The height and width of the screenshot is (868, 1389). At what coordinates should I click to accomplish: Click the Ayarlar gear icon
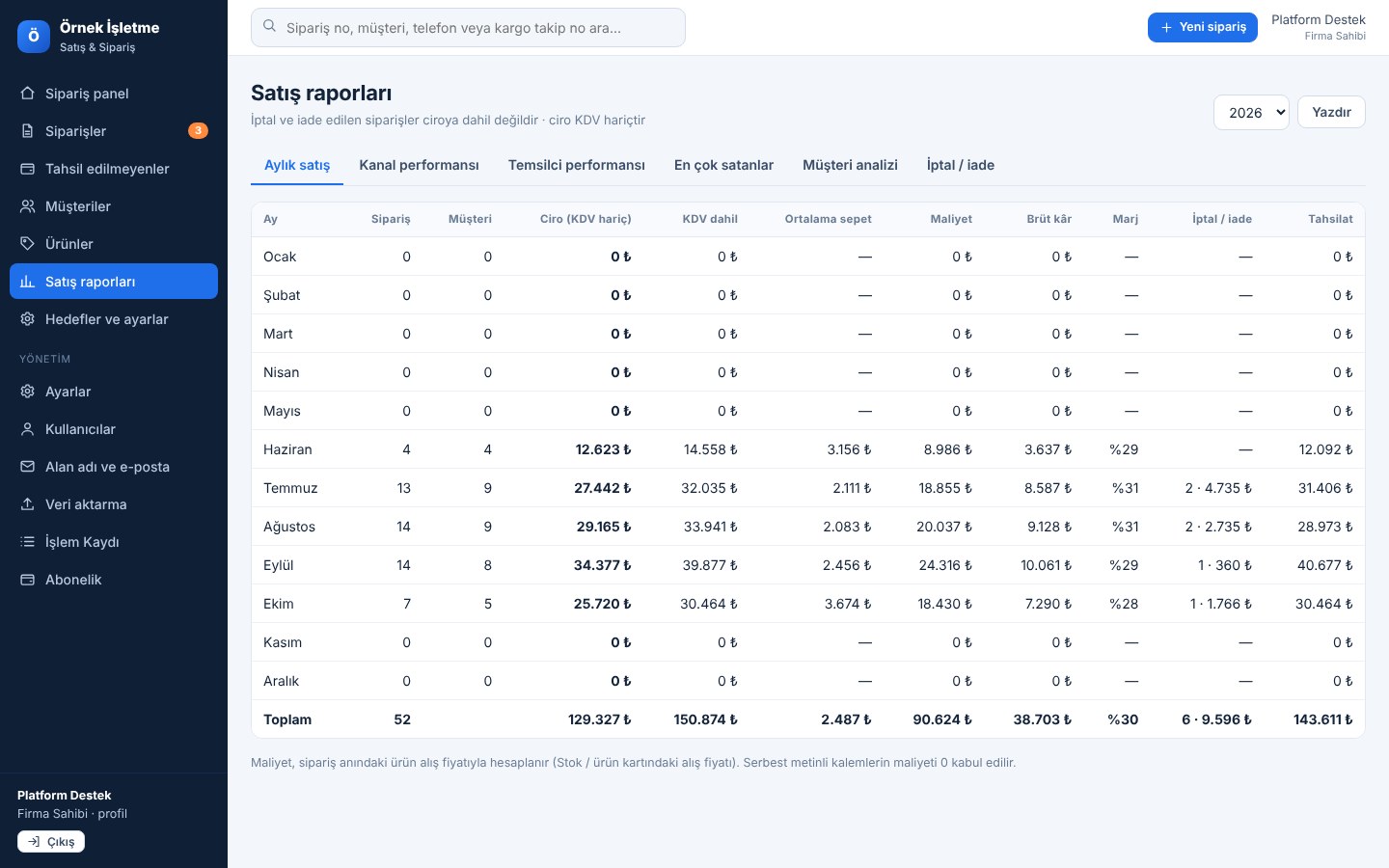pos(27,392)
